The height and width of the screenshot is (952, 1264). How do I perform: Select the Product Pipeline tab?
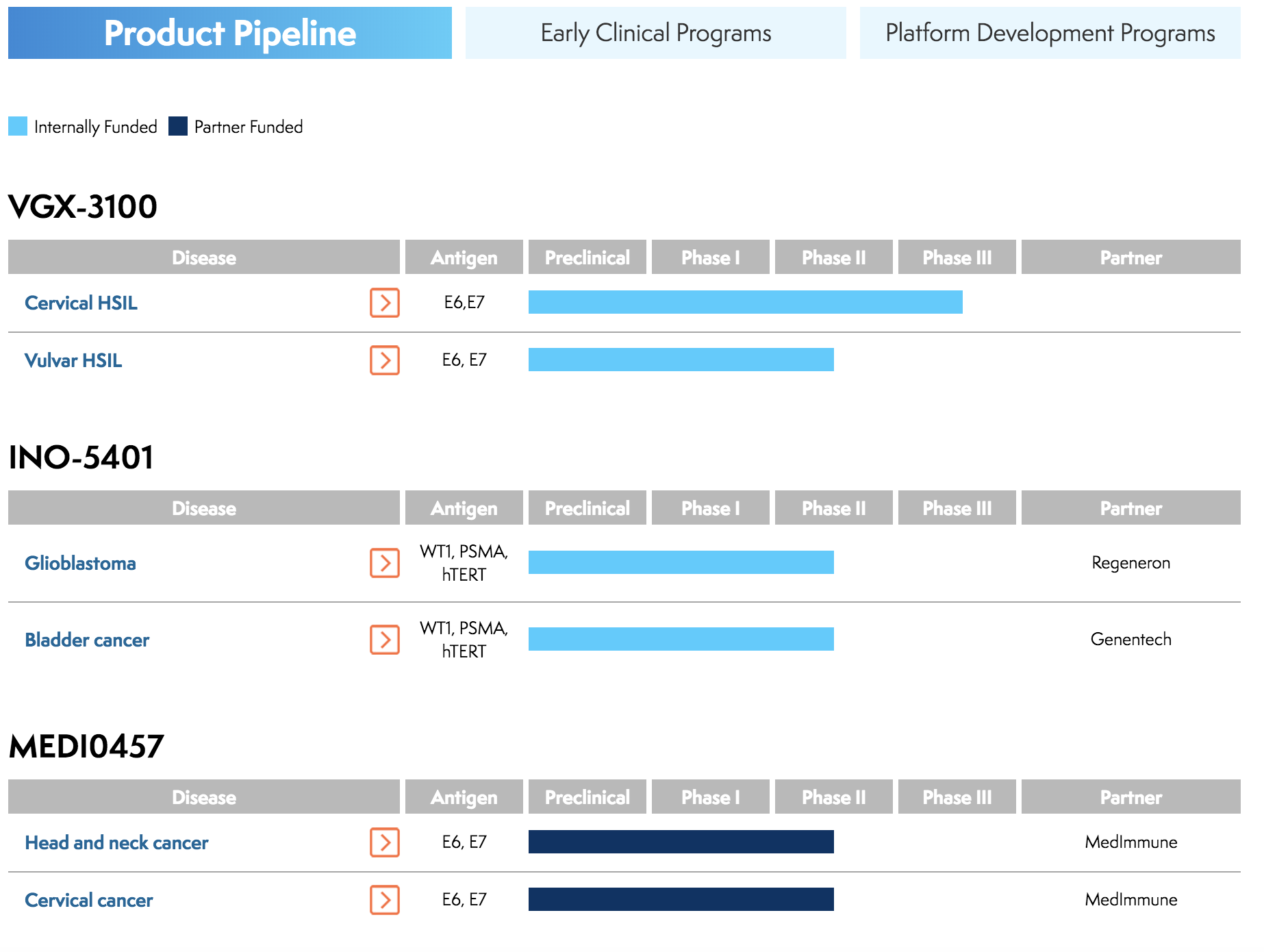pyautogui.click(x=230, y=32)
